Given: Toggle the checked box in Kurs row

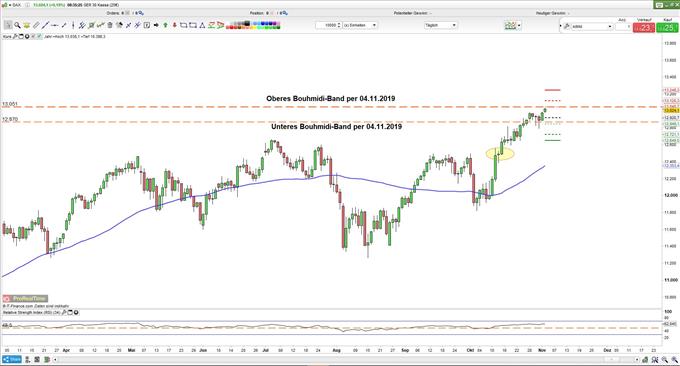Looking at the screenshot, I should (x=39, y=36).
